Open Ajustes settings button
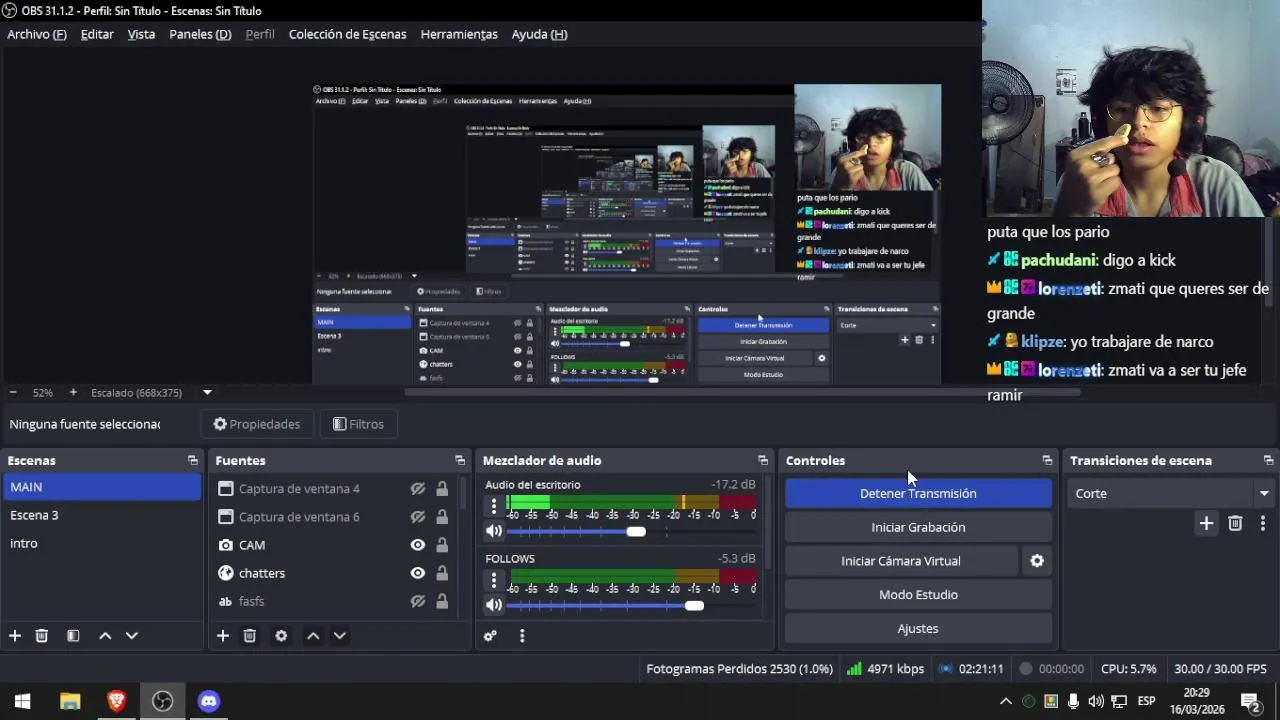The width and height of the screenshot is (1280, 720). [x=918, y=629]
